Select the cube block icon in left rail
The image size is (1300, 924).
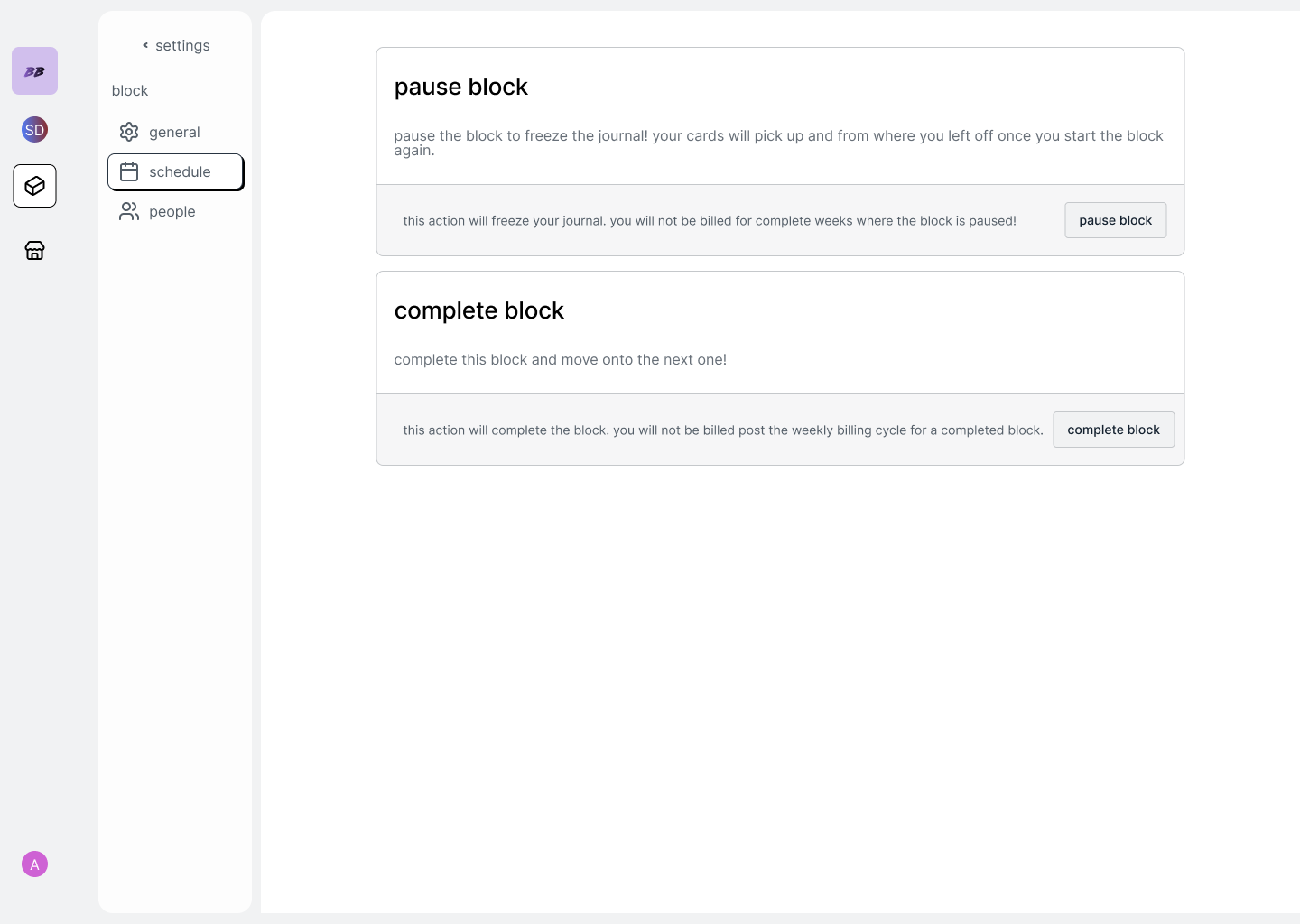[34, 186]
